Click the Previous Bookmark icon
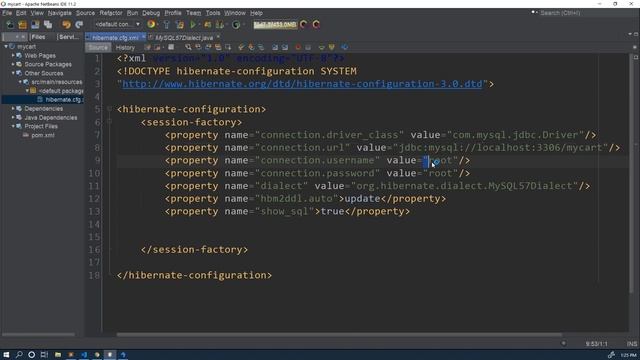 [x=241, y=47]
